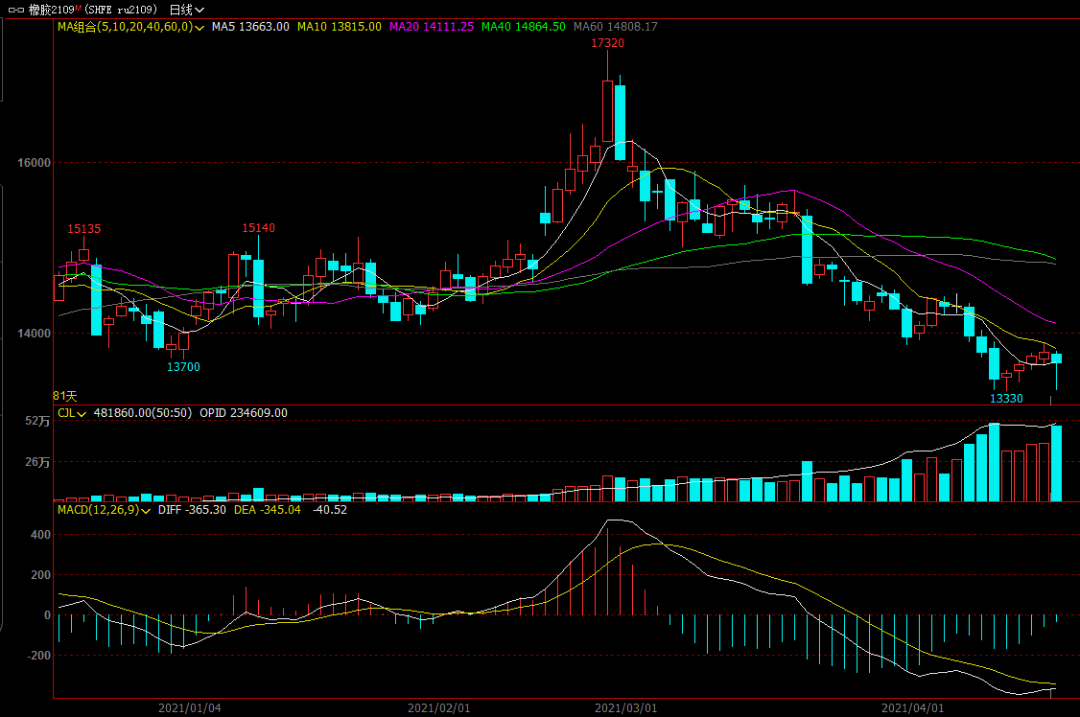Click the 15140 price label
The width and height of the screenshot is (1080, 717).
(x=258, y=228)
